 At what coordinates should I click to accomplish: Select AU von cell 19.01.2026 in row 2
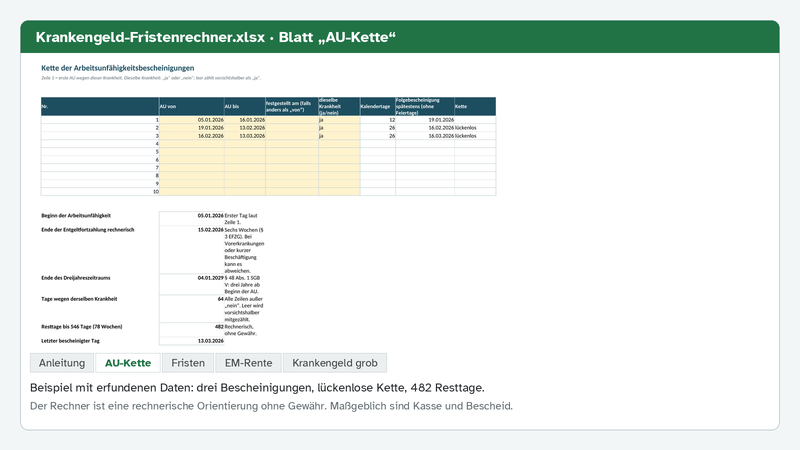click(x=191, y=128)
